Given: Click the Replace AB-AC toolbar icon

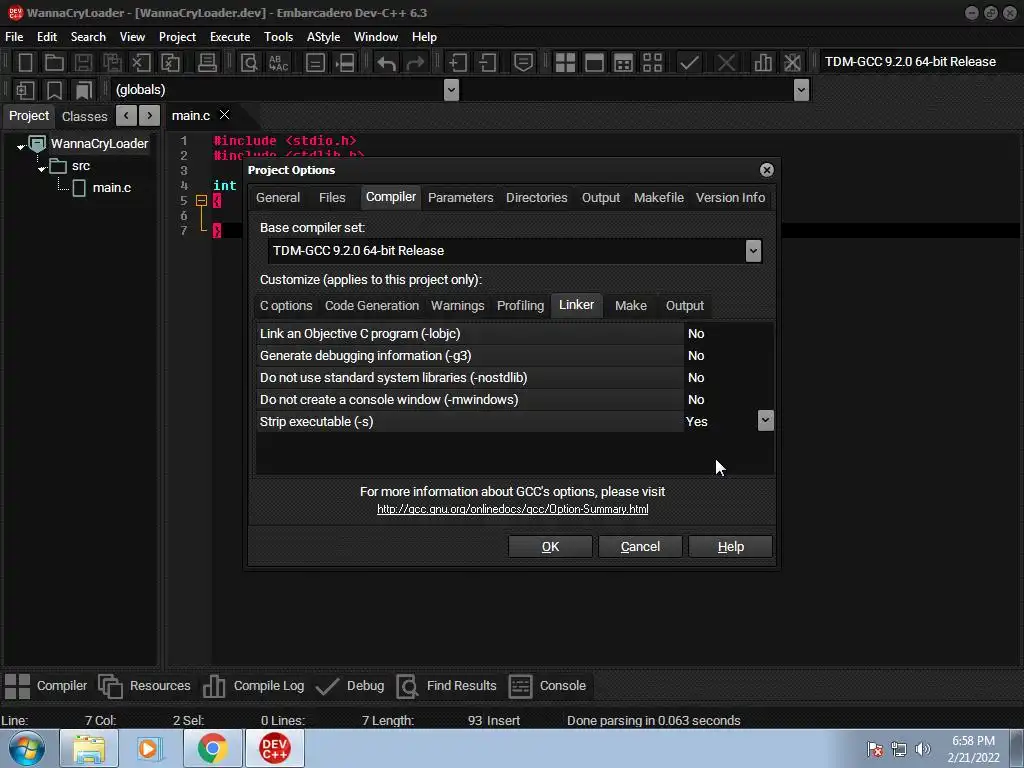Looking at the screenshot, I should 279,63.
